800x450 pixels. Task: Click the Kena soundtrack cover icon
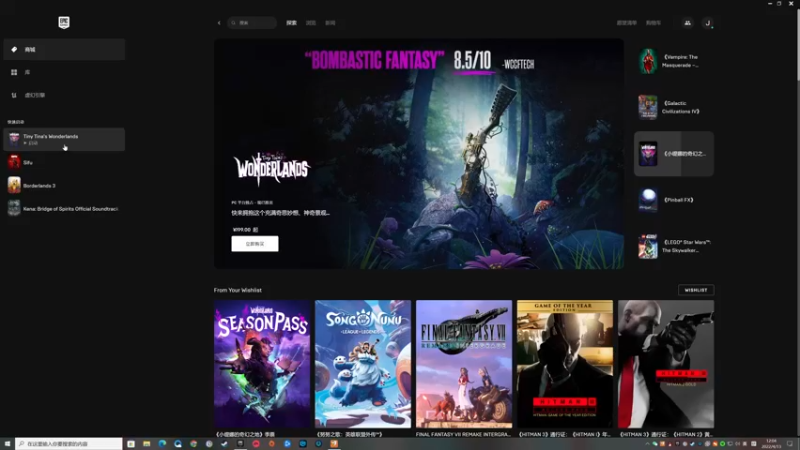(x=14, y=208)
